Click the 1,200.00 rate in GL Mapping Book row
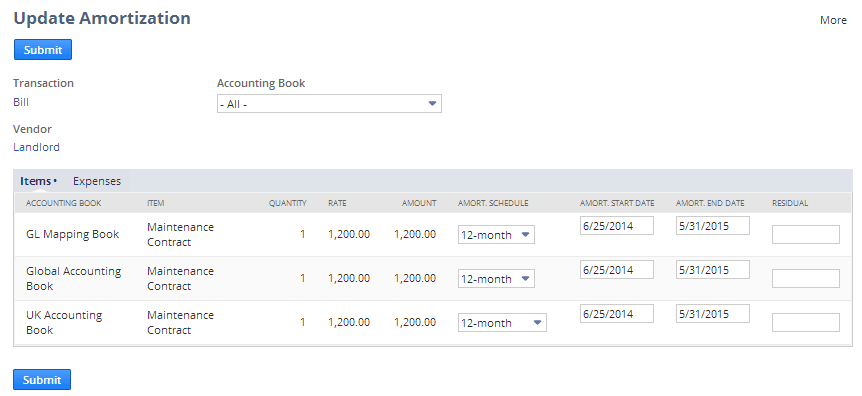Viewport: 862px width, 396px height. tap(349, 234)
